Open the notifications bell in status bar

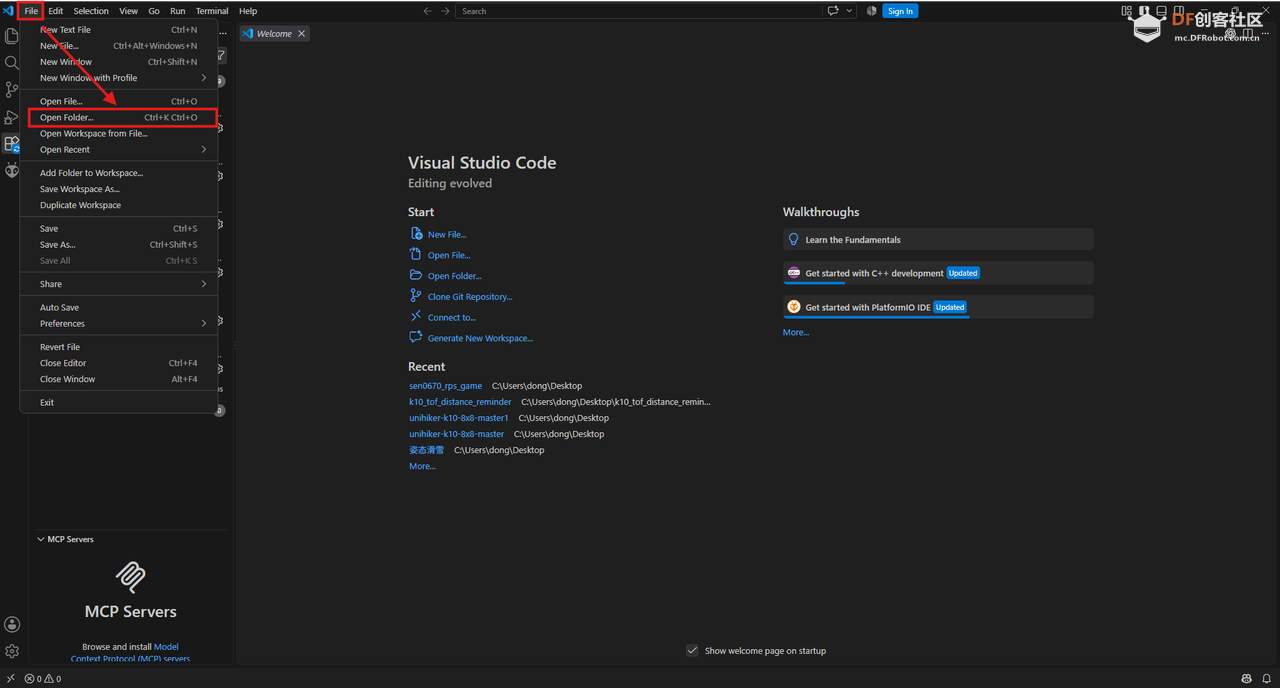pyautogui.click(x=1266, y=679)
